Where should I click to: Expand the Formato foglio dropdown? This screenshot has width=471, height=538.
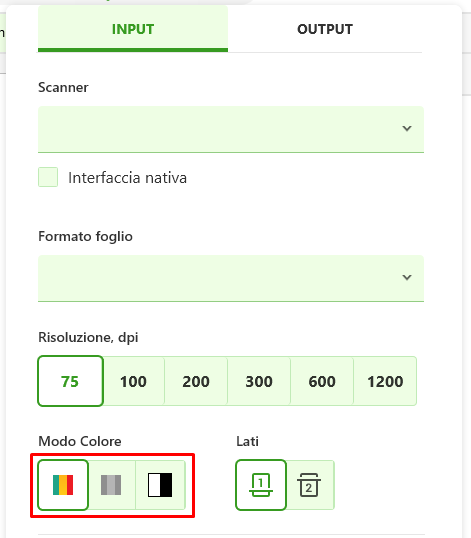click(231, 278)
